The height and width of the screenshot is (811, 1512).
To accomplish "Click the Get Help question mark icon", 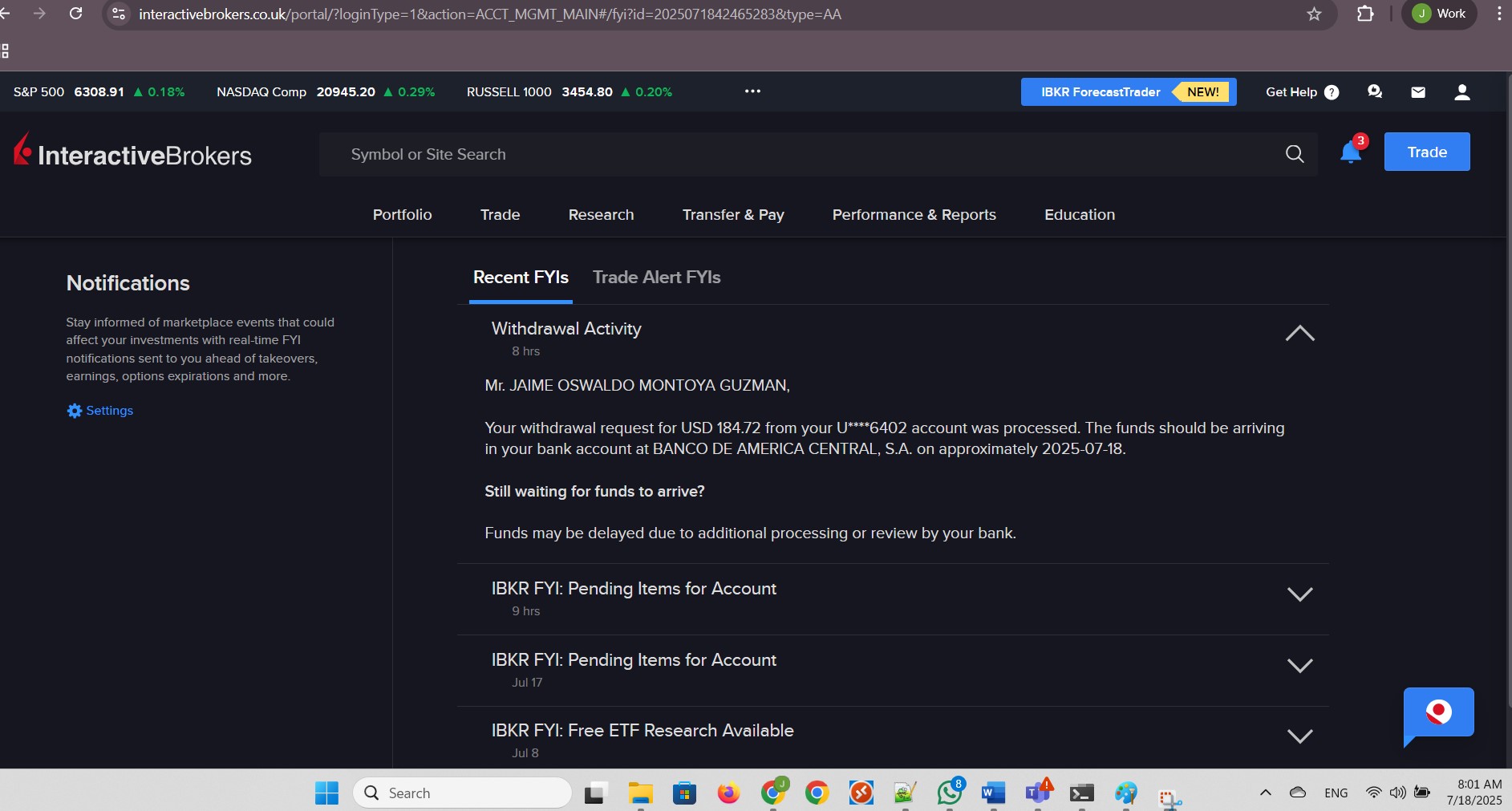I will pyautogui.click(x=1332, y=92).
